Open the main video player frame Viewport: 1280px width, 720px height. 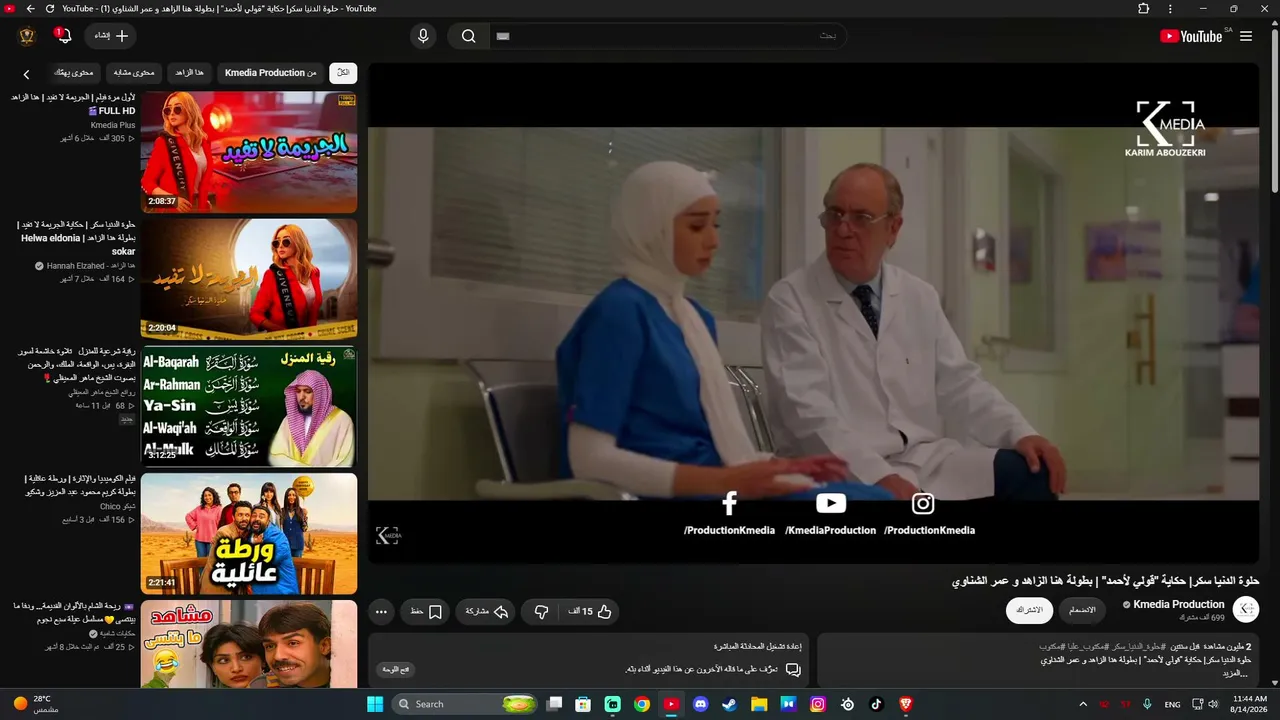tap(813, 313)
